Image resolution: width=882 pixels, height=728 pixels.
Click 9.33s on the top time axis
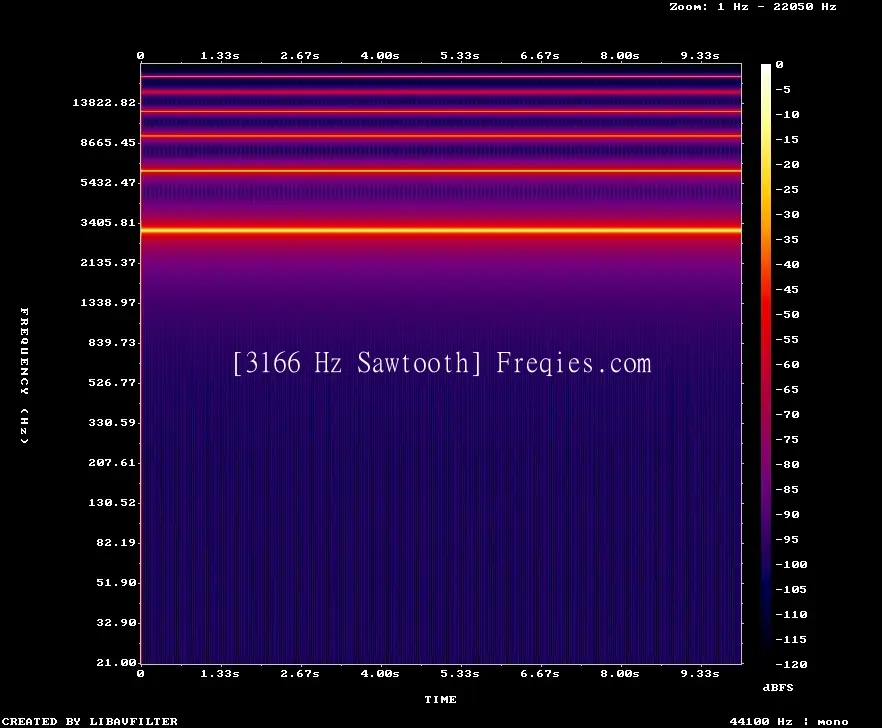pyautogui.click(x=700, y=56)
